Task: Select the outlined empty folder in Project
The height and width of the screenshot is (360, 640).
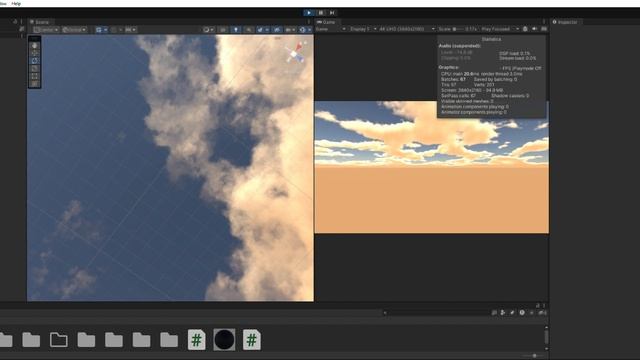Action: tap(59, 340)
